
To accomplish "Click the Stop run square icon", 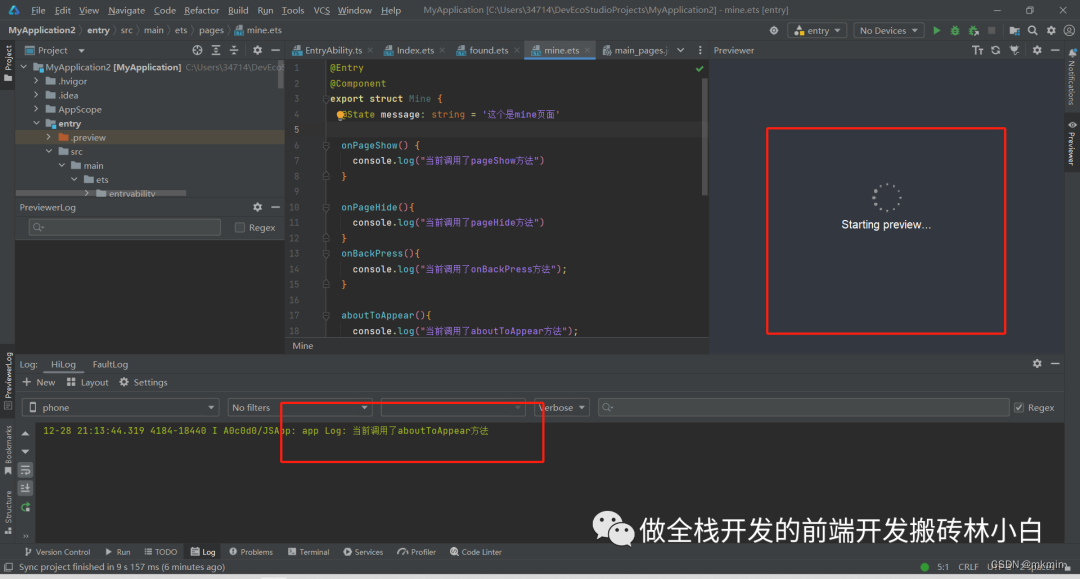I will point(992,30).
